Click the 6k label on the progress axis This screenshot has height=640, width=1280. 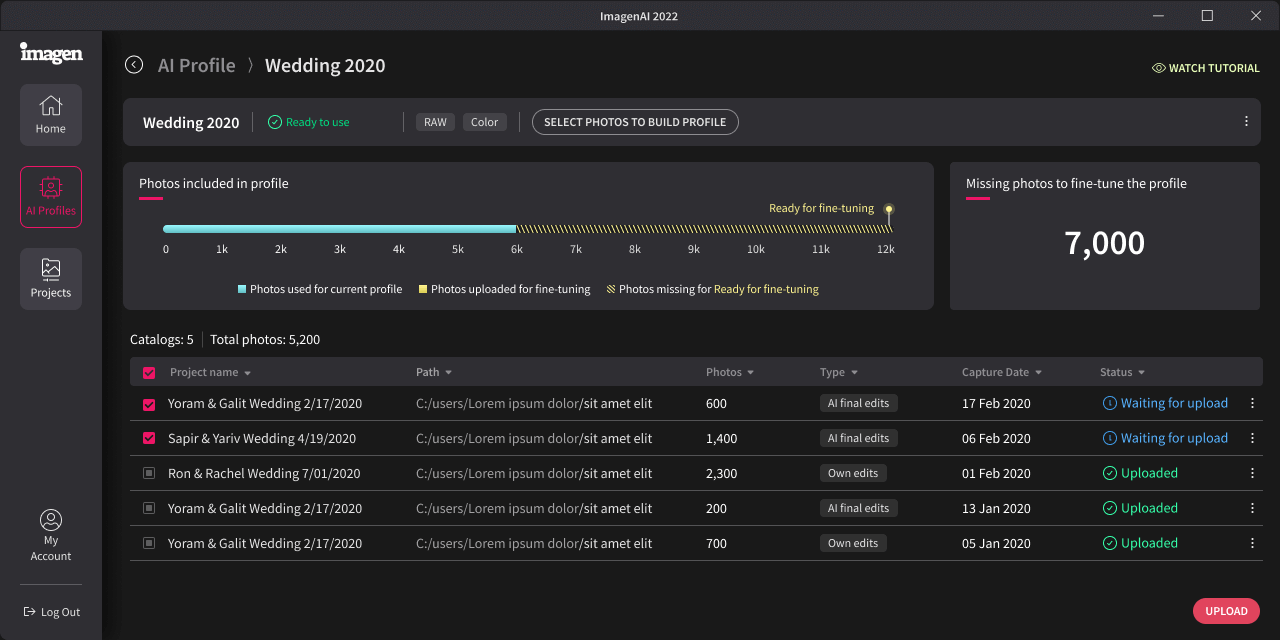click(517, 249)
